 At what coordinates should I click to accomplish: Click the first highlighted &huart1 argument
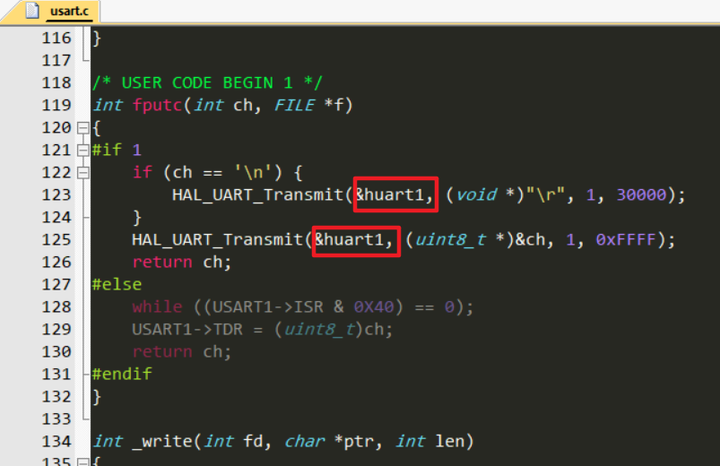(395, 195)
